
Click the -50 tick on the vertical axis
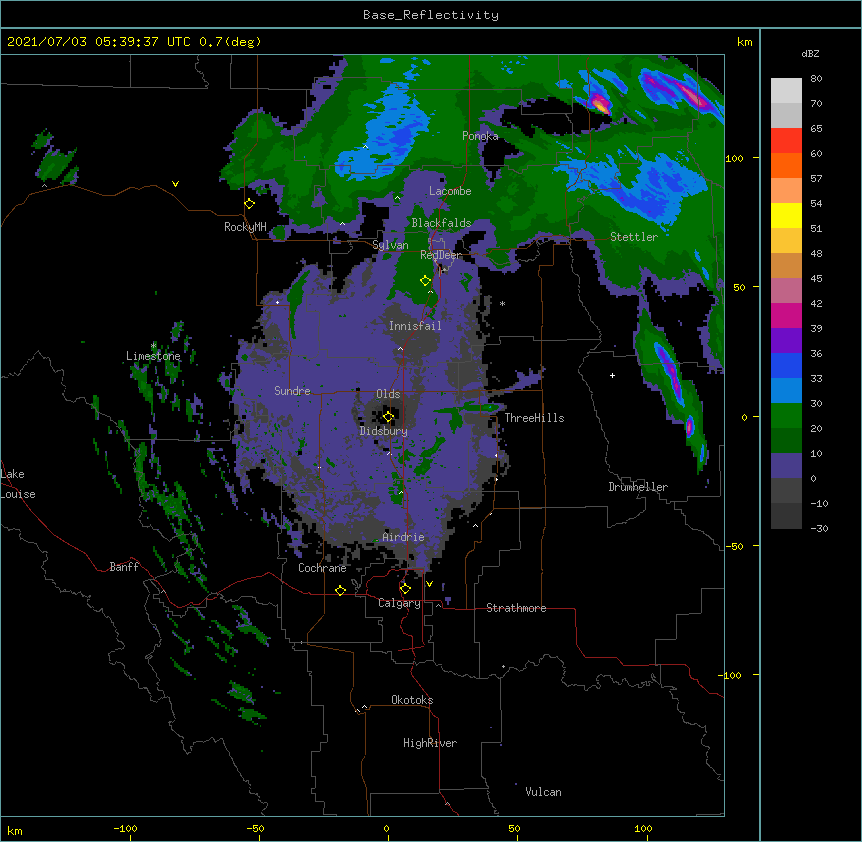click(x=734, y=546)
